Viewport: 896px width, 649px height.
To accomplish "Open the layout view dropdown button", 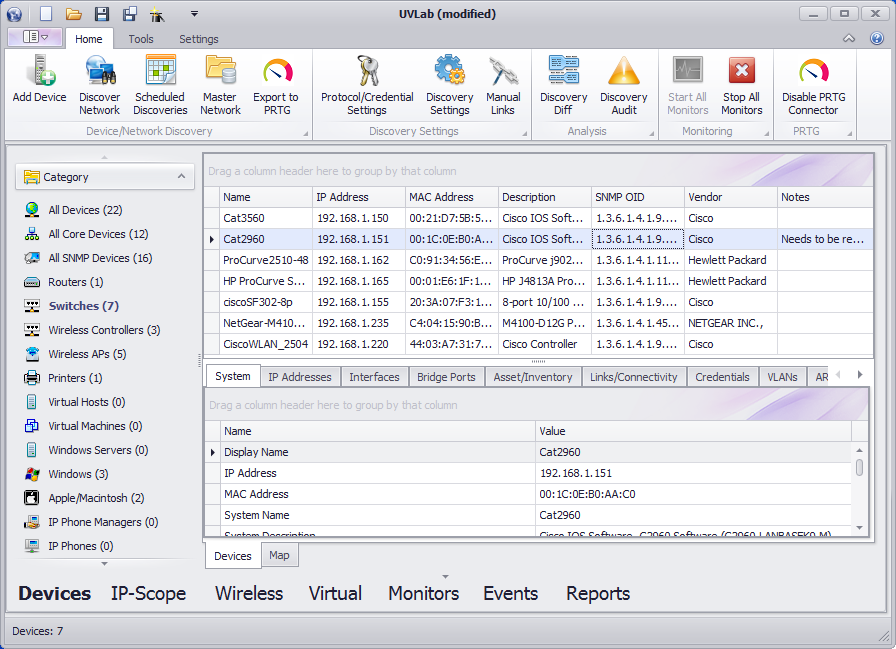I will 35,37.
